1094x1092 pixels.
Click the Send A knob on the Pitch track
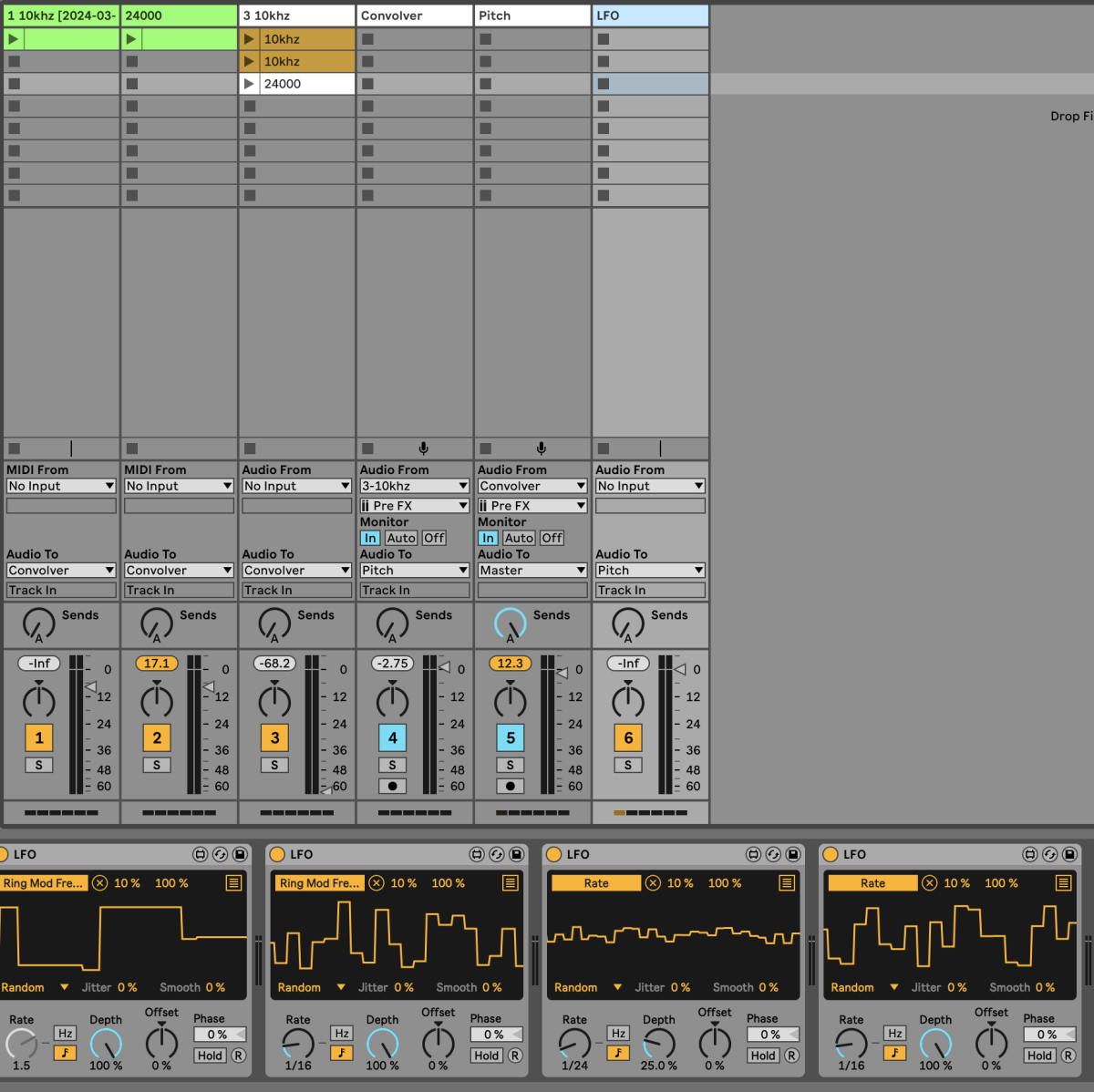[x=511, y=623]
